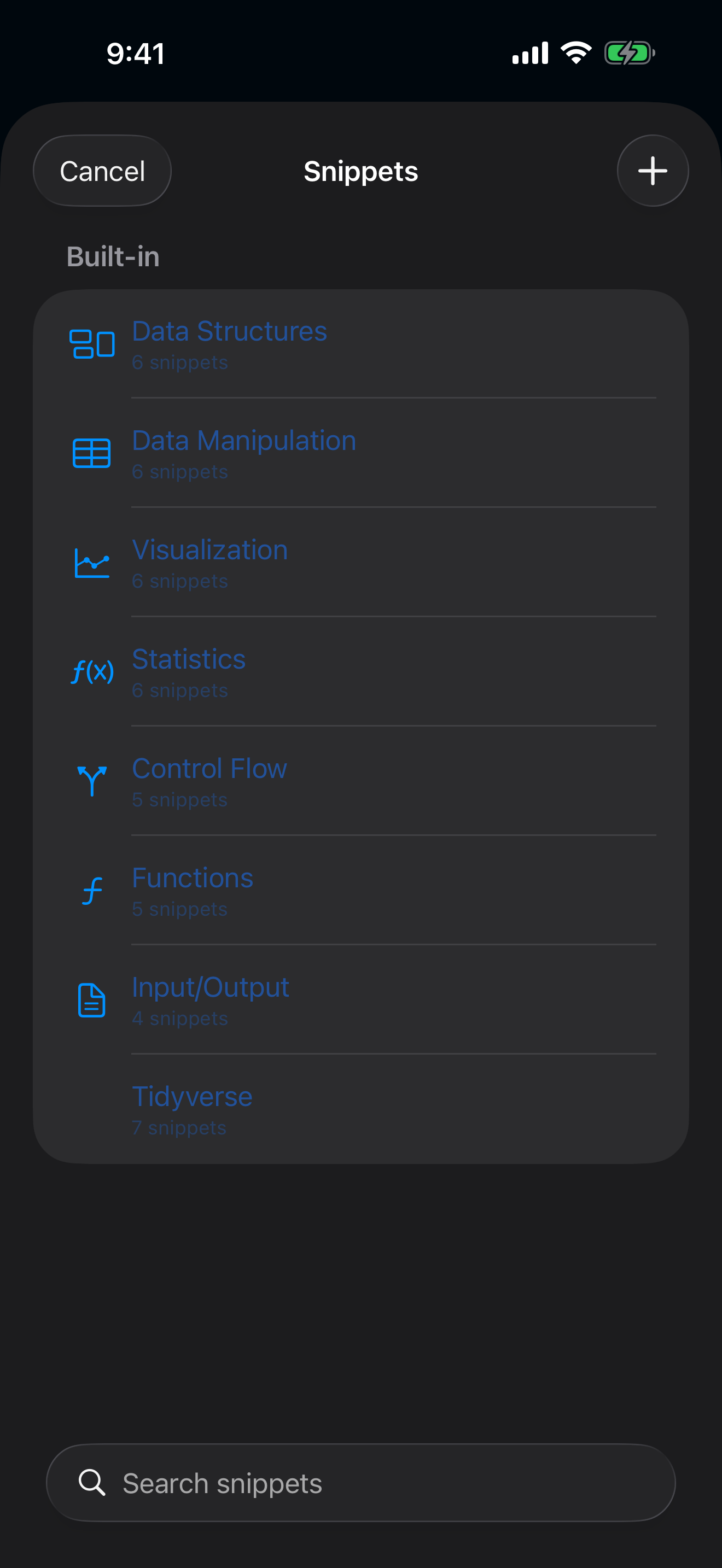Select the Built-in section header
The image size is (722, 1568).
tap(113, 257)
